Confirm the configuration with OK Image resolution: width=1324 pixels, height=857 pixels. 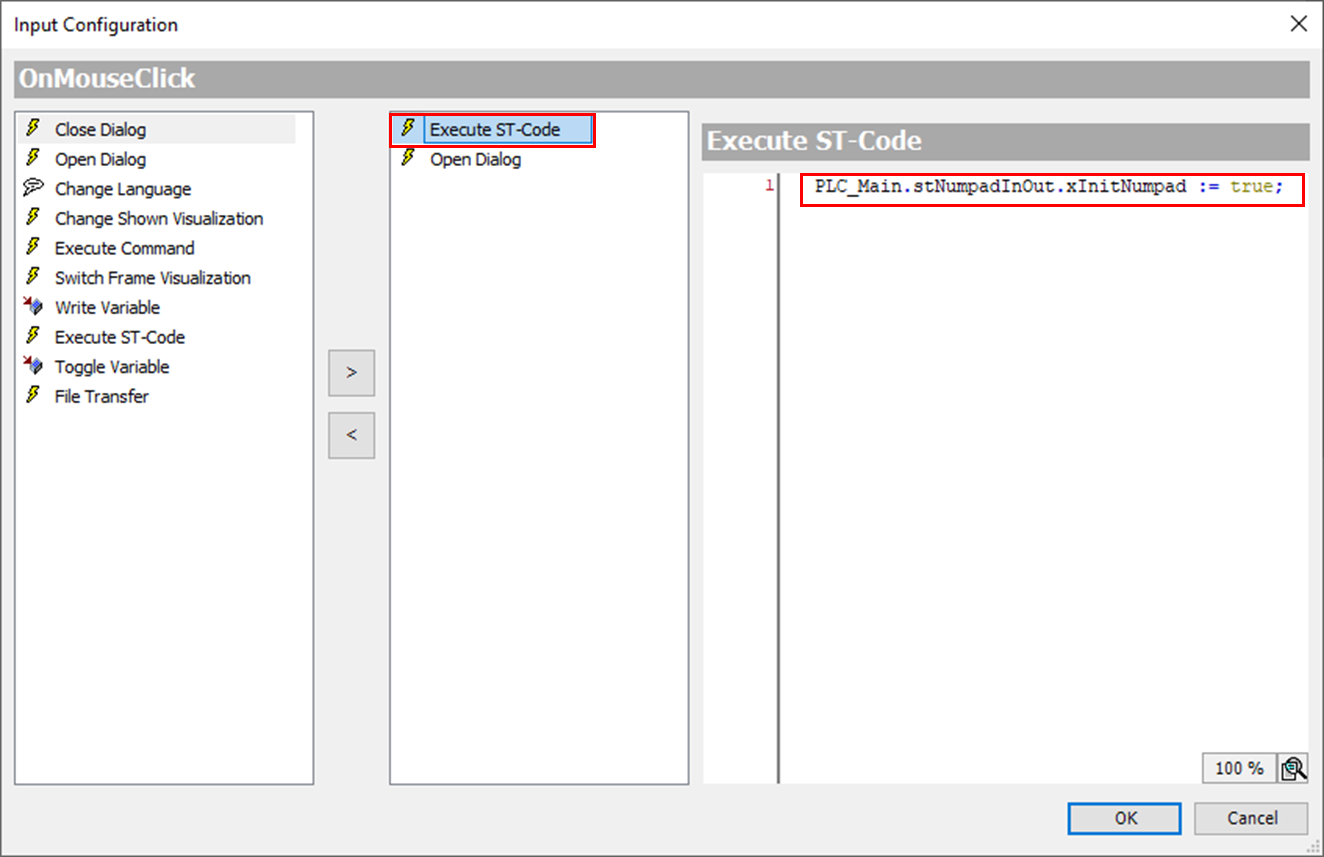coord(1124,818)
